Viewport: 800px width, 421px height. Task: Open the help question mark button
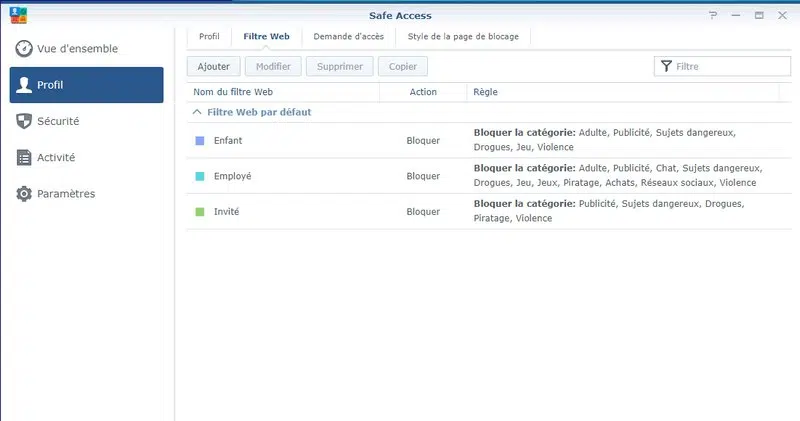[713, 15]
